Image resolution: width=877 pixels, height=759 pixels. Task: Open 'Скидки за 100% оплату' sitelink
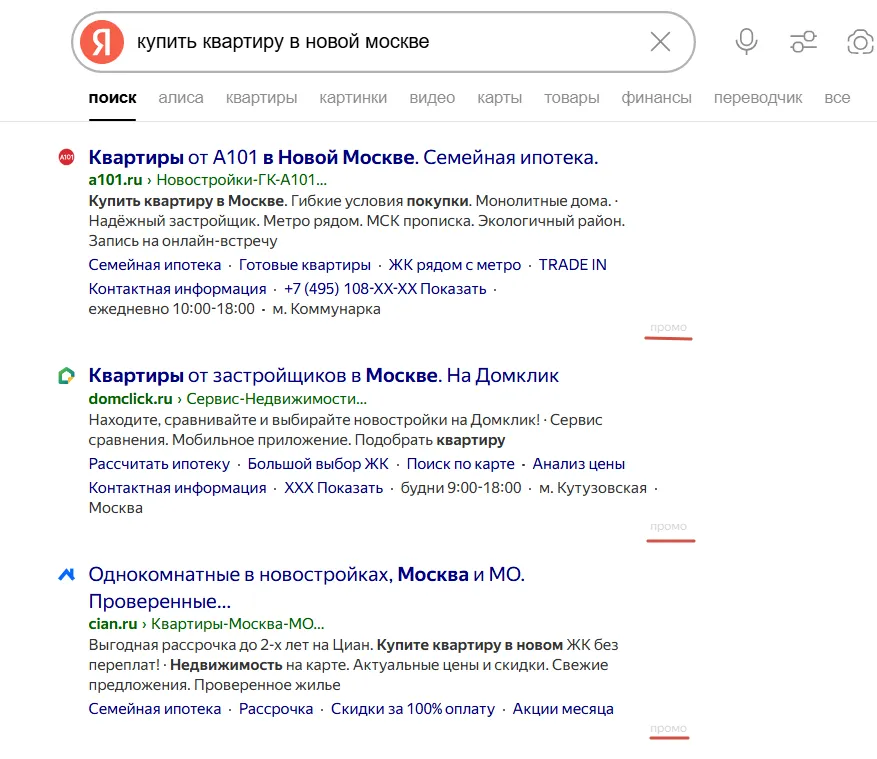(x=413, y=709)
